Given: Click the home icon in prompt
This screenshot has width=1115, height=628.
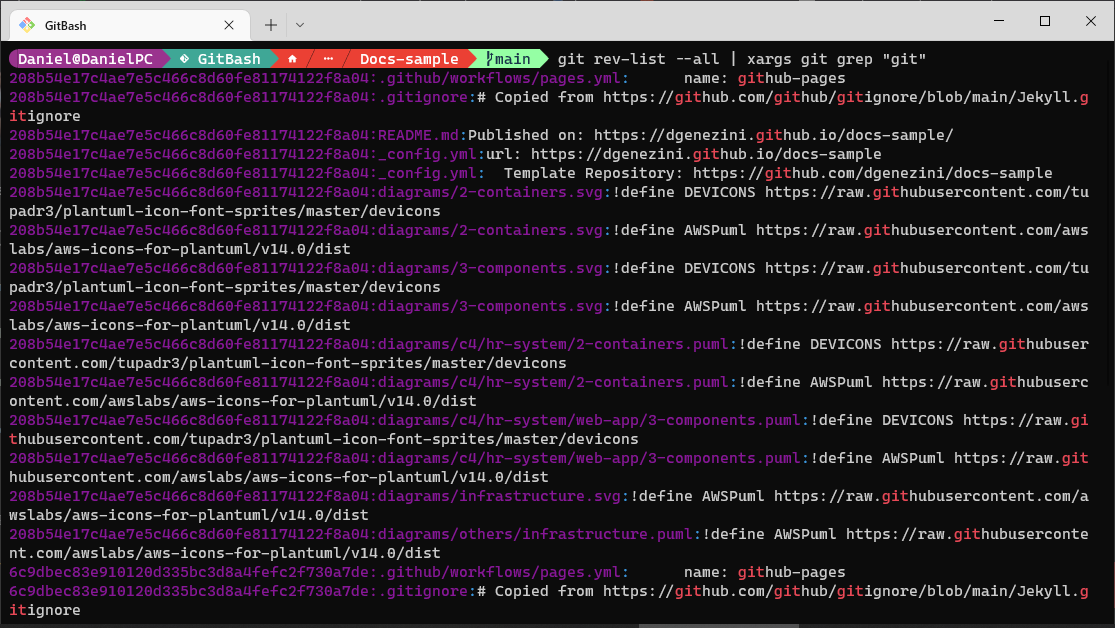Looking at the screenshot, I should pyautogui.click(x=292, y=59).
